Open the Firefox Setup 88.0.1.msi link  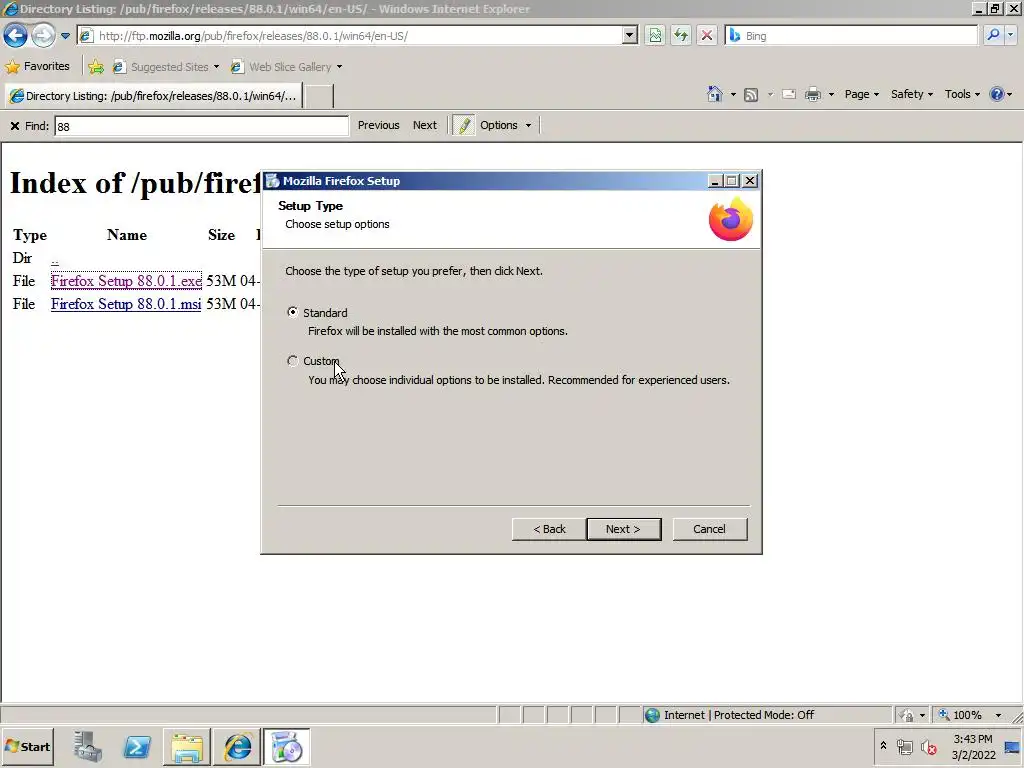(126, 304)
